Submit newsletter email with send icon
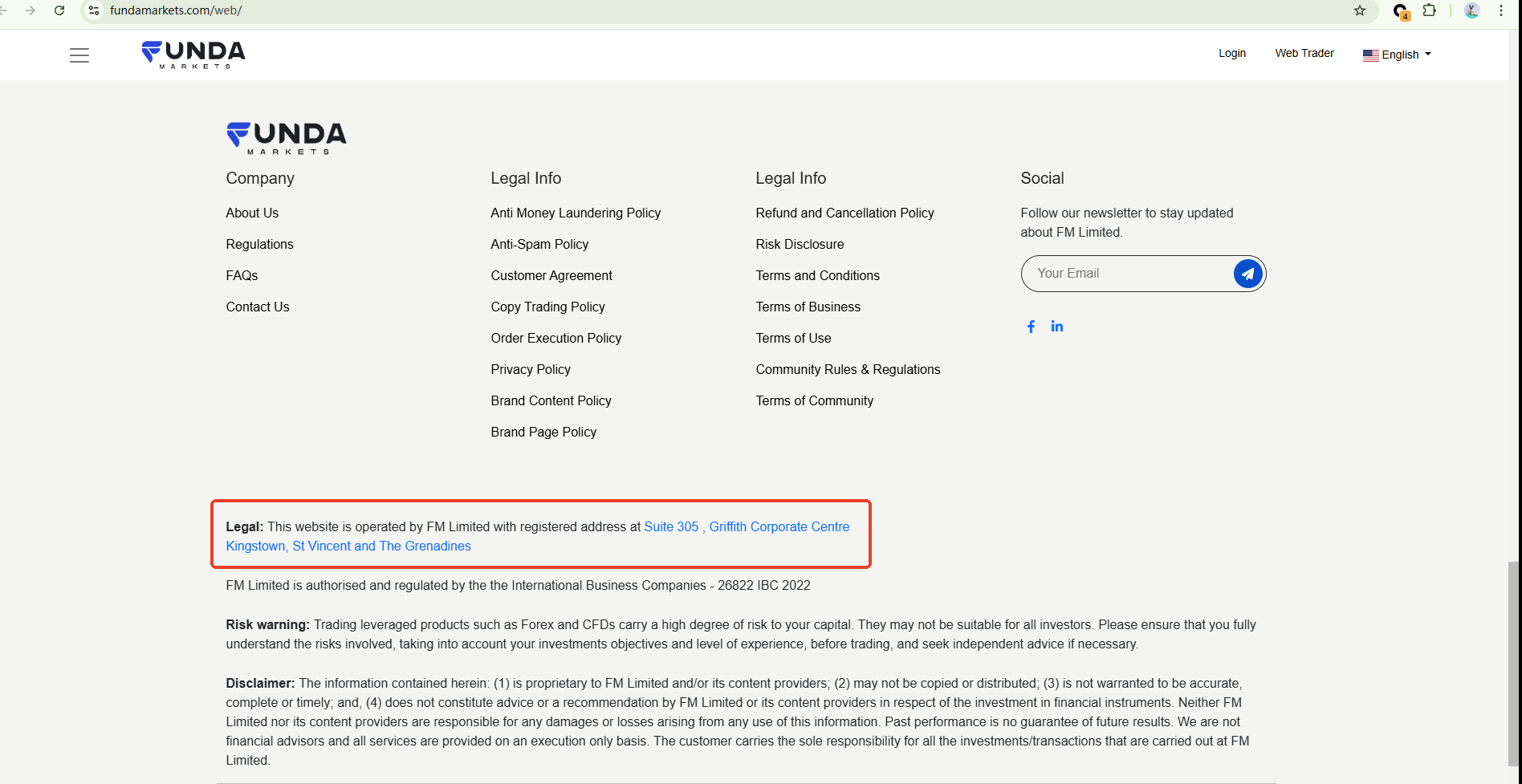Viewport: 1522px width, 784px height. (1248, 274)
